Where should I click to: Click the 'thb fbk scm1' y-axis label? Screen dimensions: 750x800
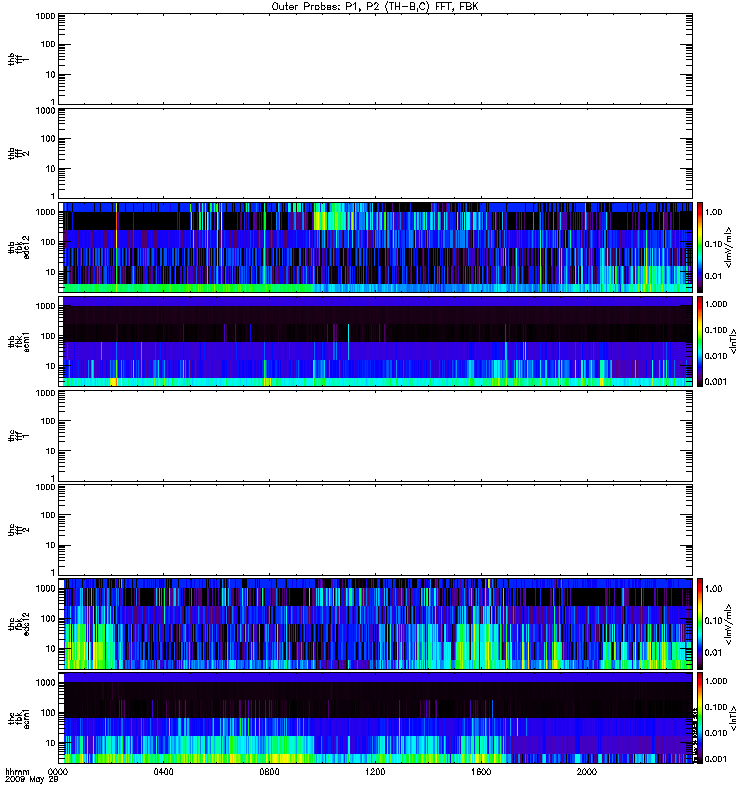19,342
